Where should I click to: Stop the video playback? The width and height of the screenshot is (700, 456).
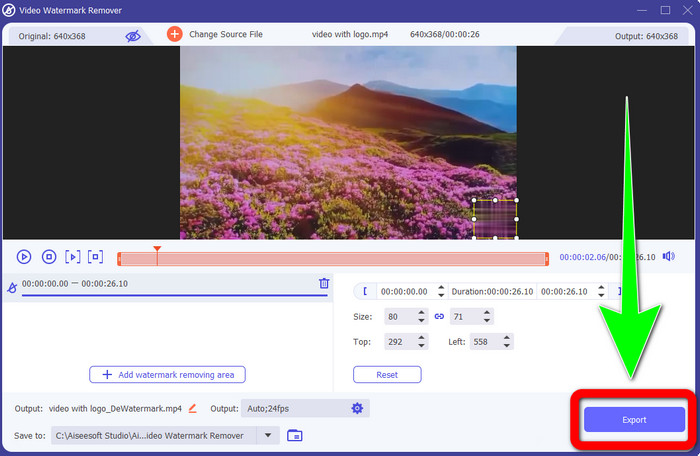[x=49, y=257]
